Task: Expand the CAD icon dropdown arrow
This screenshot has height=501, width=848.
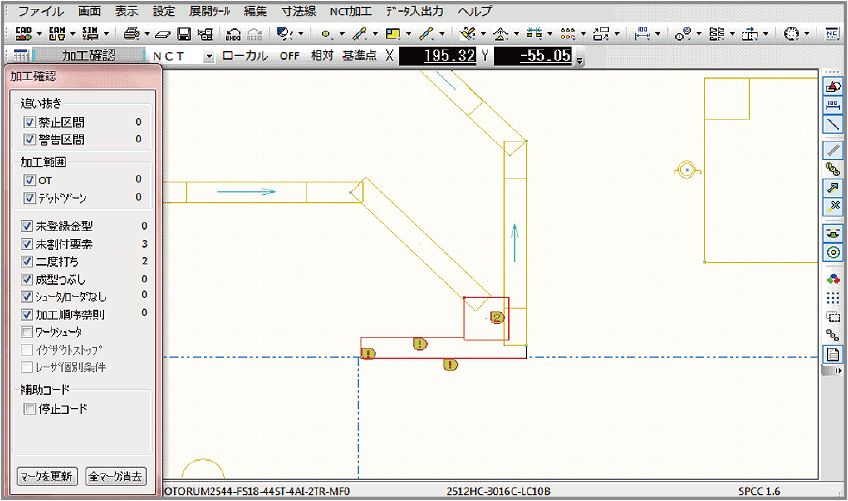Action: (x=39, y=34)
